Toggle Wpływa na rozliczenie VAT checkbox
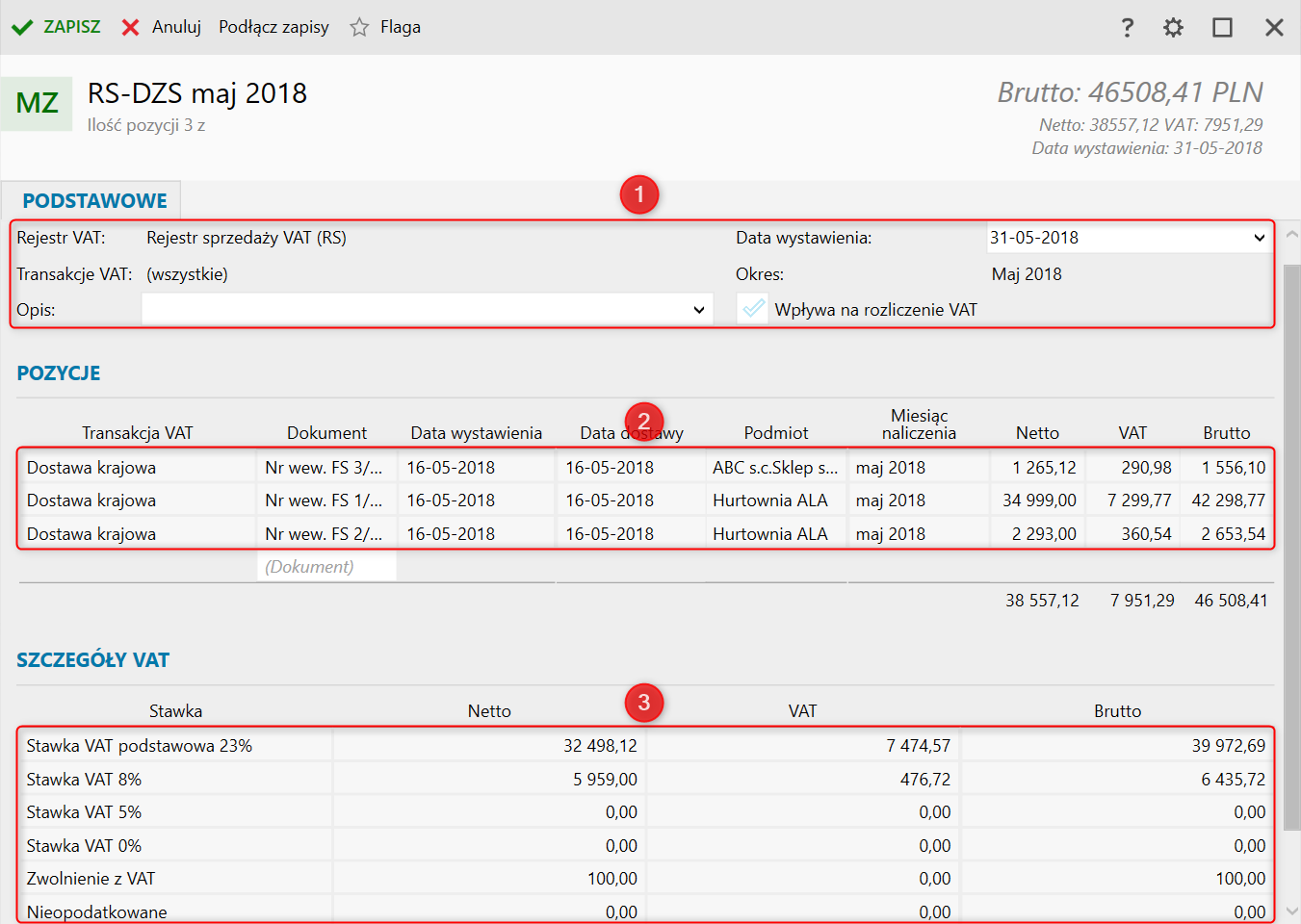This screenshot has height=924, width=1301. tap(753, 309)
